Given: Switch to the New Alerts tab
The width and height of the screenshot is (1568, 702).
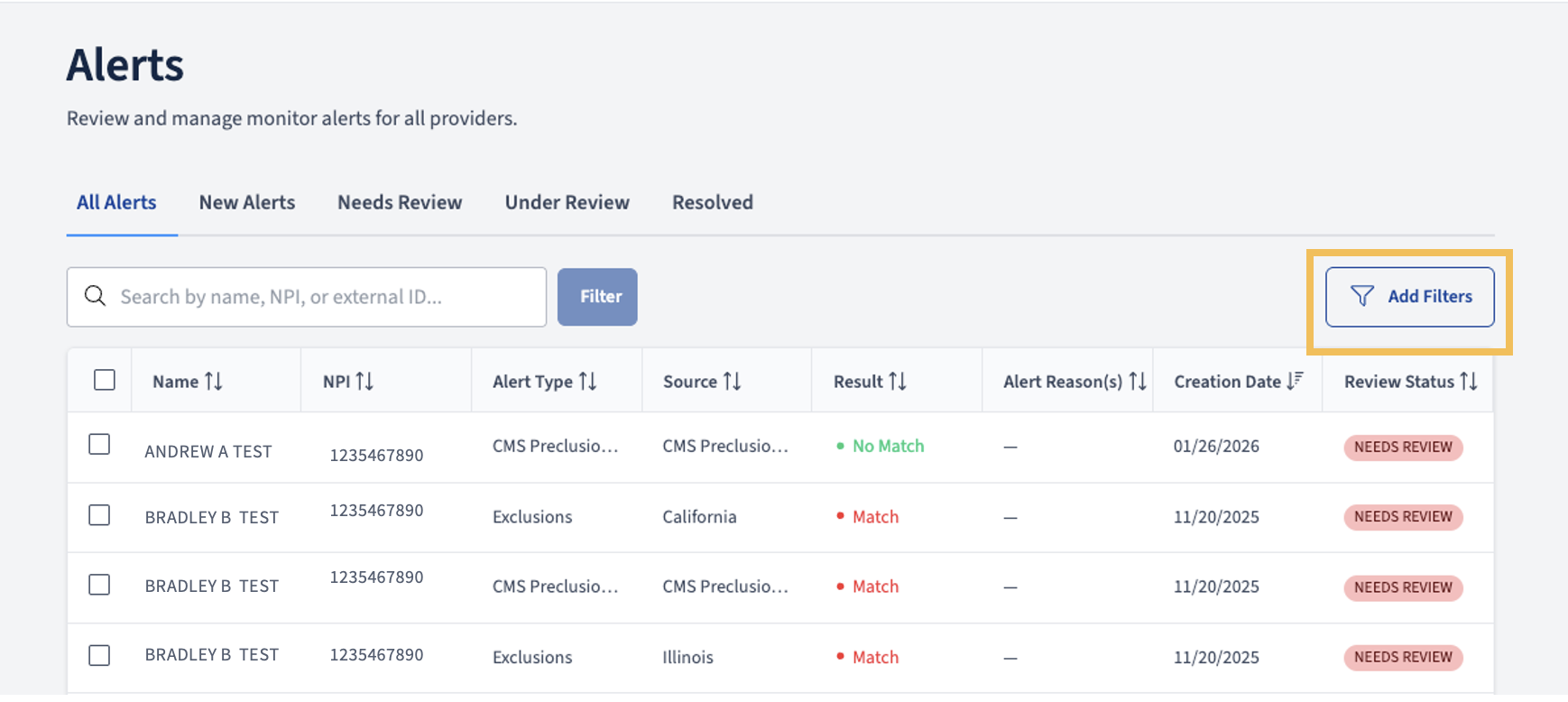Looking at the screenshot, I should point(247,202).
